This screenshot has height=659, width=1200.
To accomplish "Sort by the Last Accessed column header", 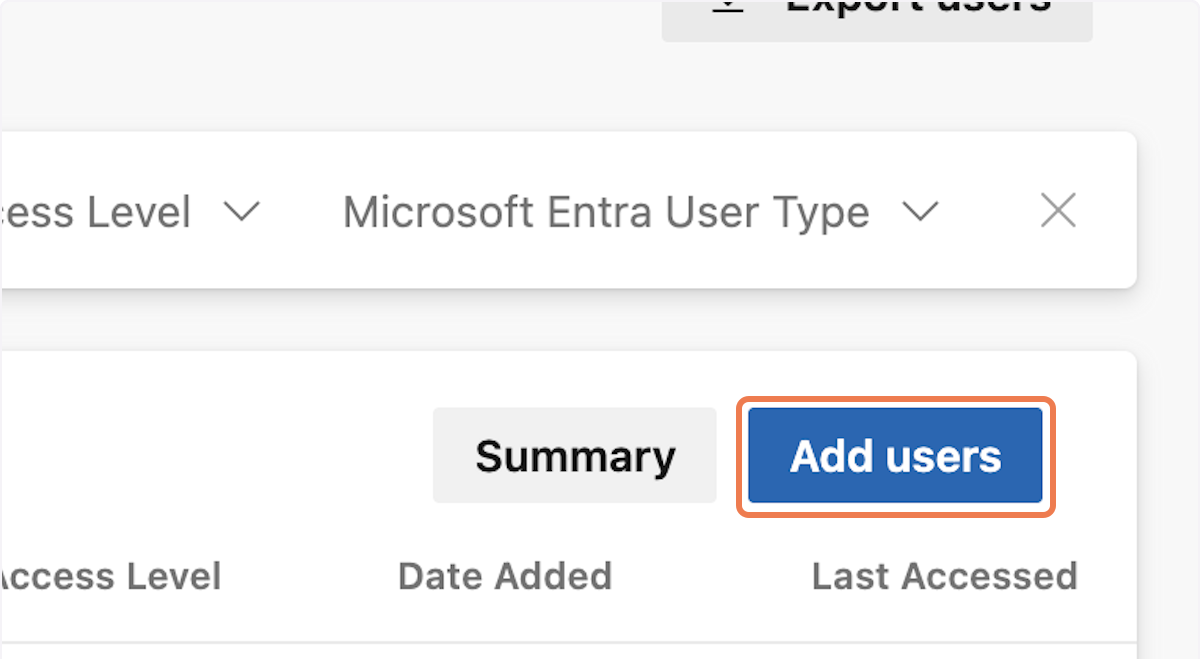I will (x=944, y=576).
